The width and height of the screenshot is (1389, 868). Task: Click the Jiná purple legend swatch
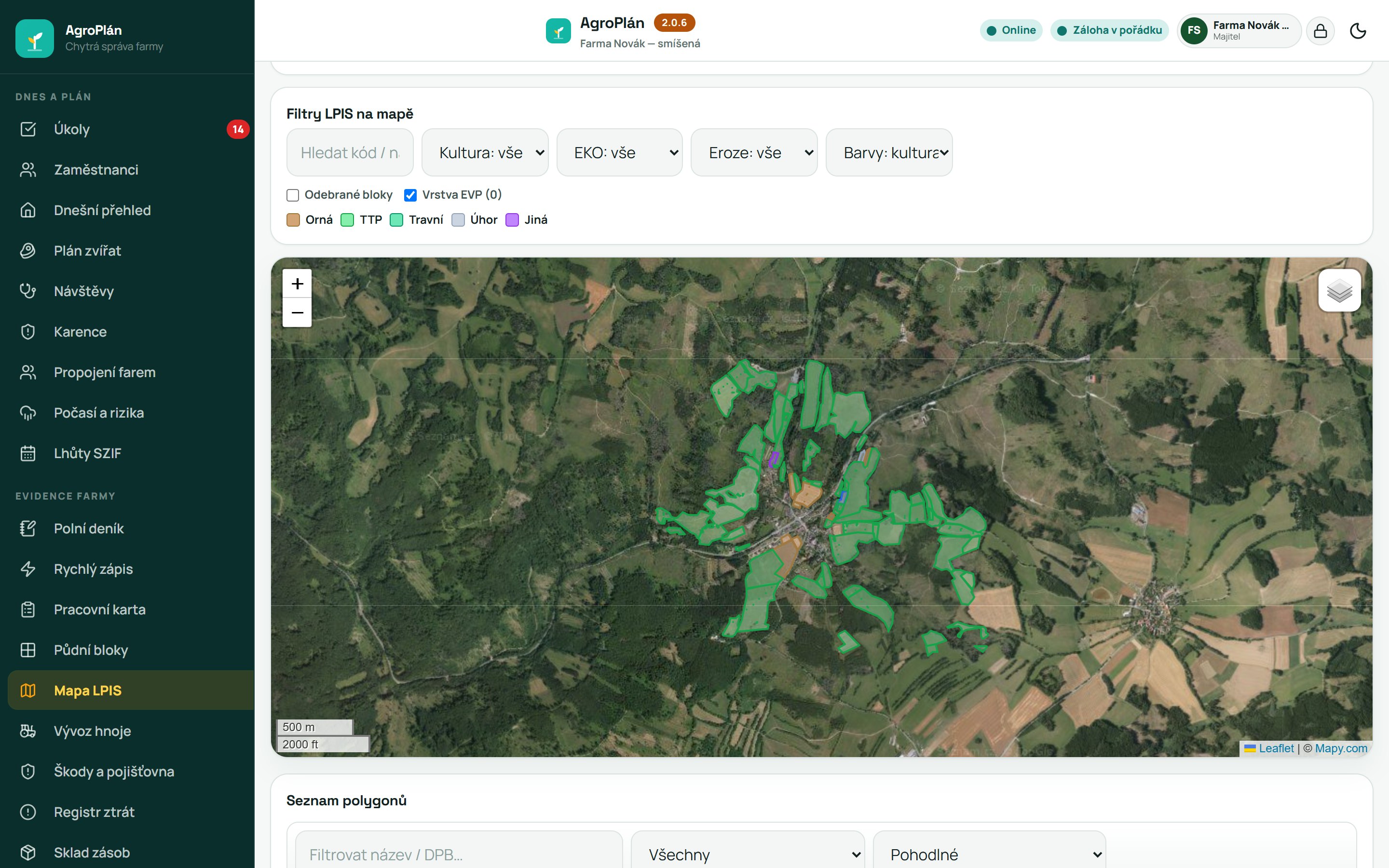[512, 220]
